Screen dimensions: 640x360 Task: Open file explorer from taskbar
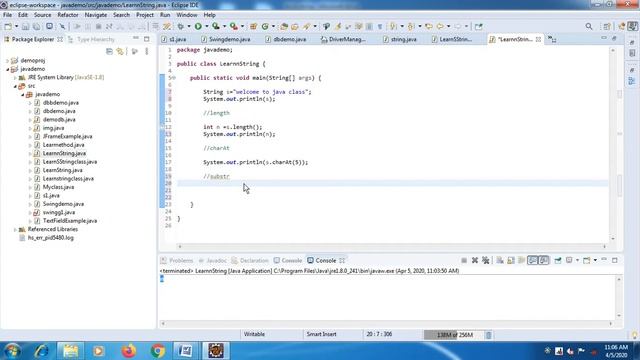point(70,351)
